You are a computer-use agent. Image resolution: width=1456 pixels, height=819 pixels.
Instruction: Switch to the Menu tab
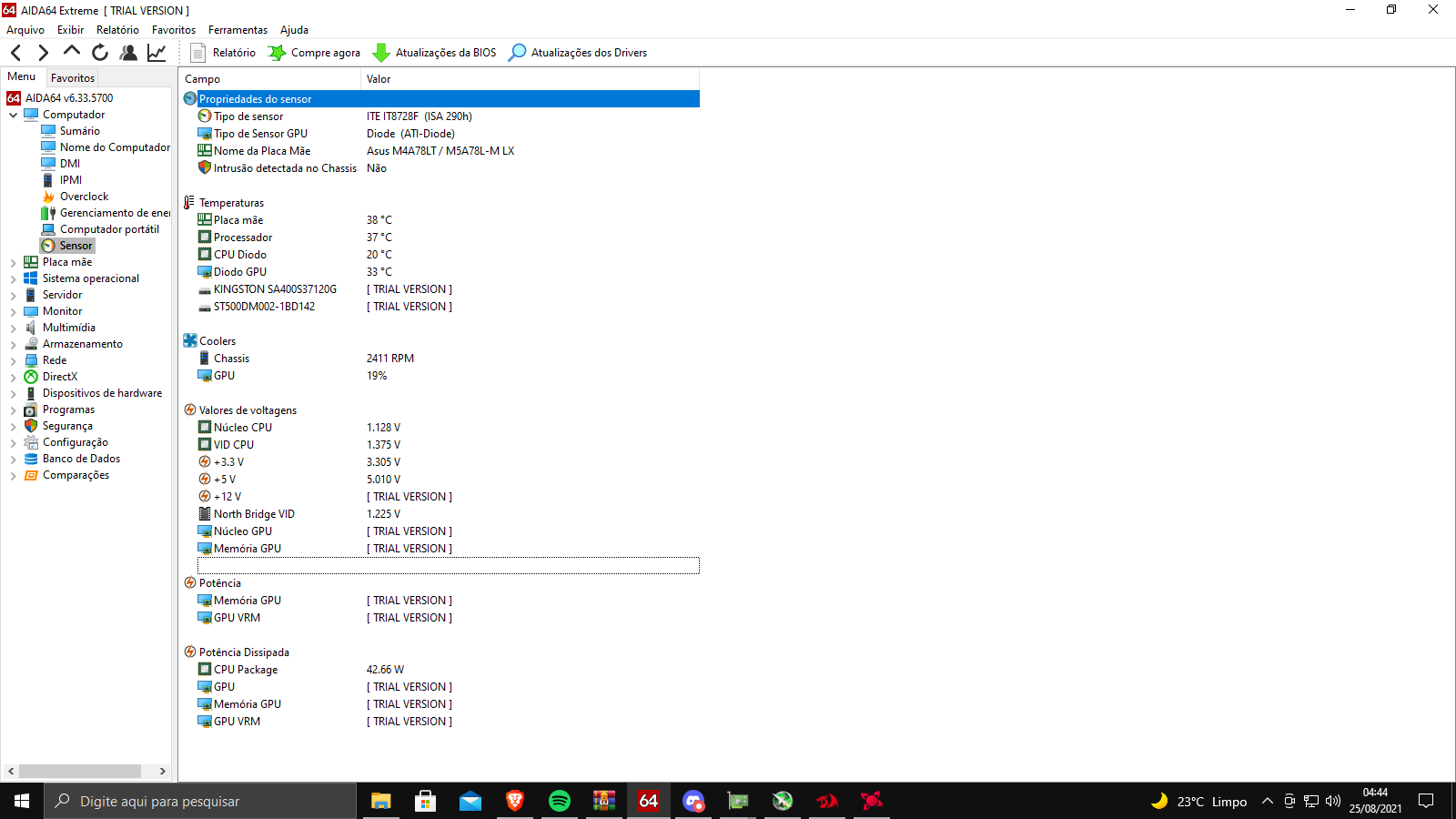coord(22,76)
